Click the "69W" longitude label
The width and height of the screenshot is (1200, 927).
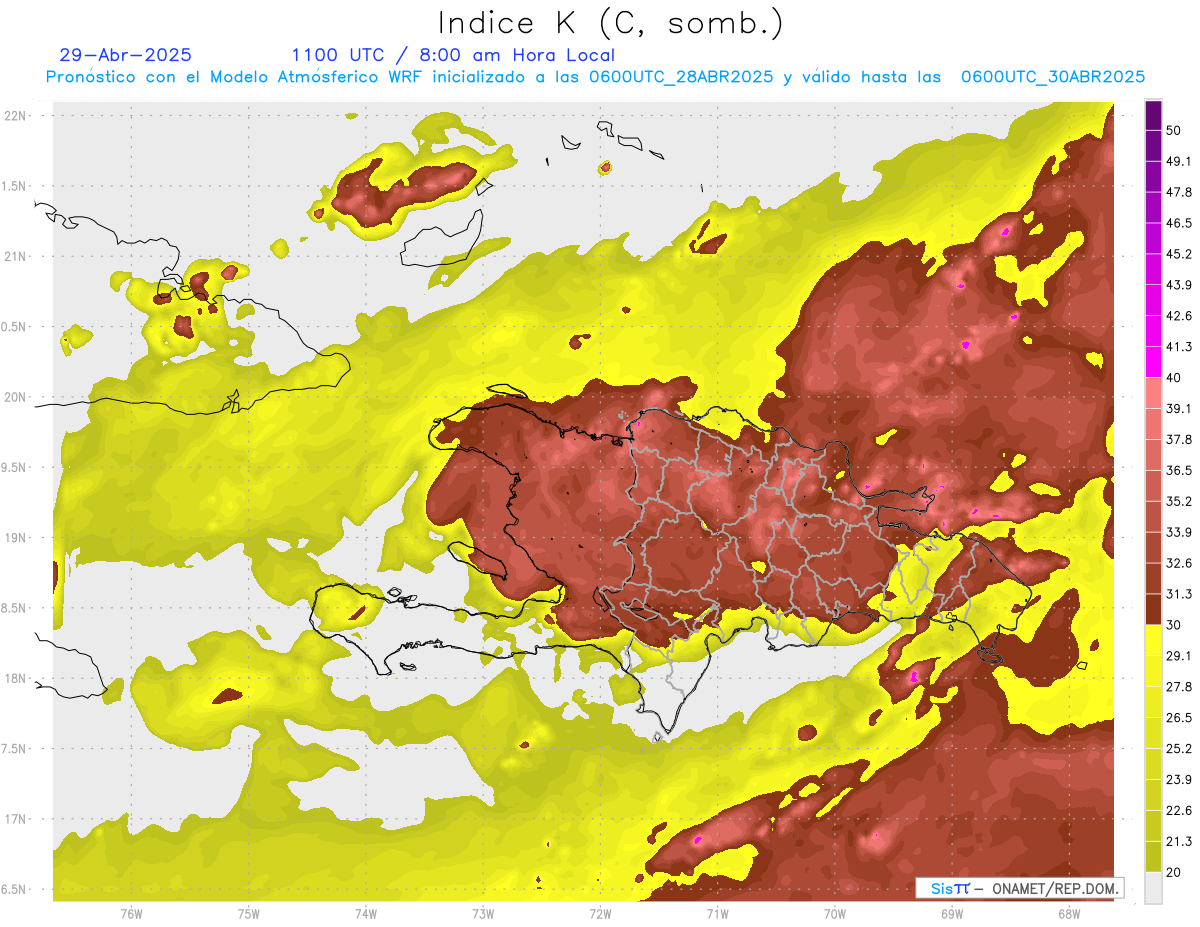coord(951,914)
